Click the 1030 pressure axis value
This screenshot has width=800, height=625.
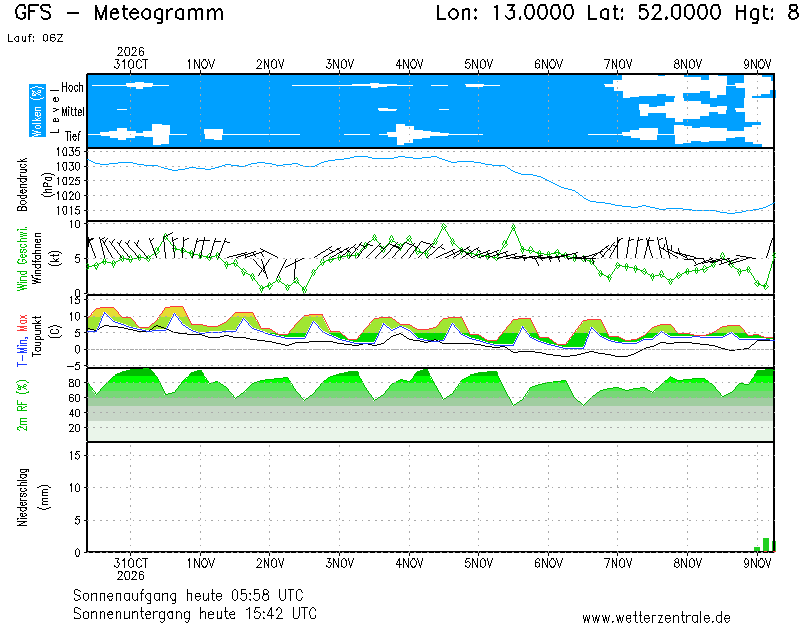tap(68, 166)
